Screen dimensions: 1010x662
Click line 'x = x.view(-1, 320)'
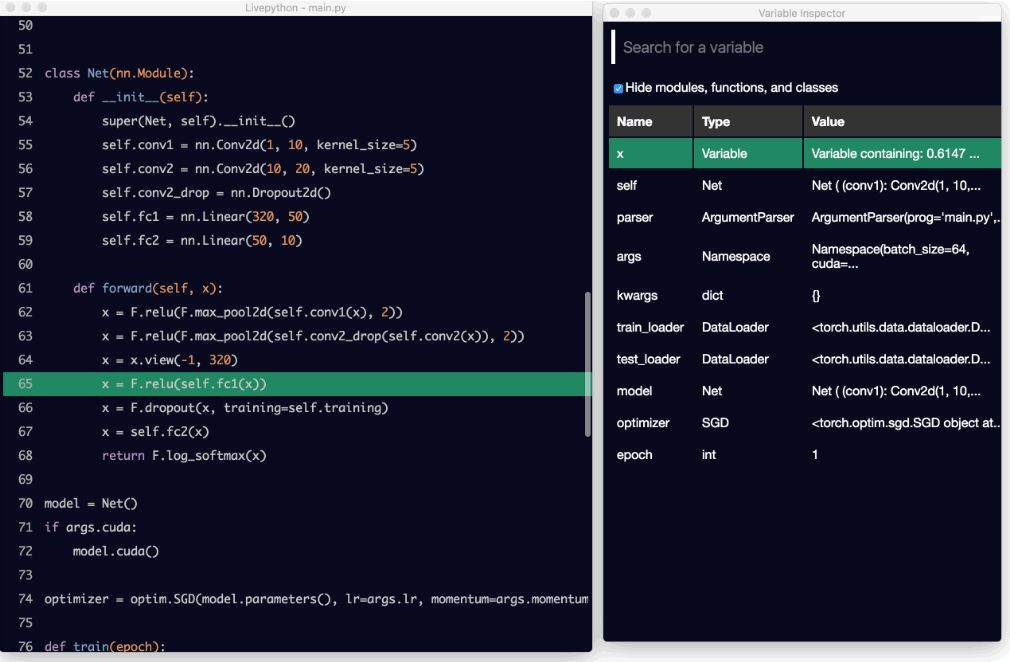click(169, 360)
